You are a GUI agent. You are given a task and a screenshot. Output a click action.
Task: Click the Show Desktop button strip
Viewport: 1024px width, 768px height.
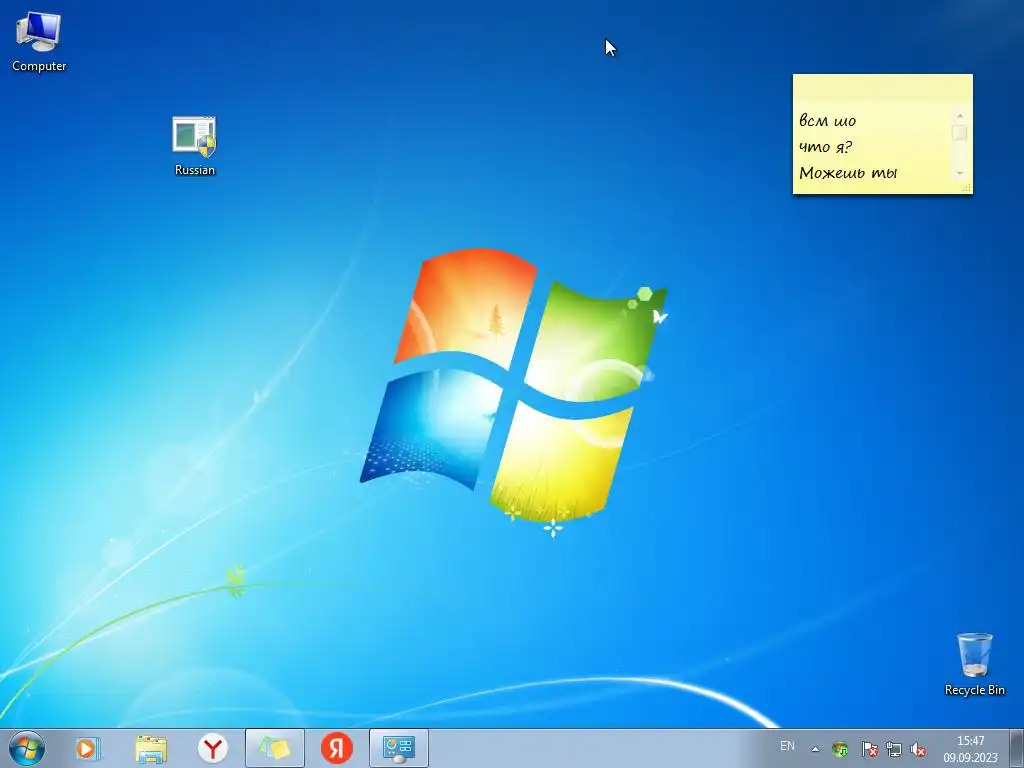coord(1017,748)
